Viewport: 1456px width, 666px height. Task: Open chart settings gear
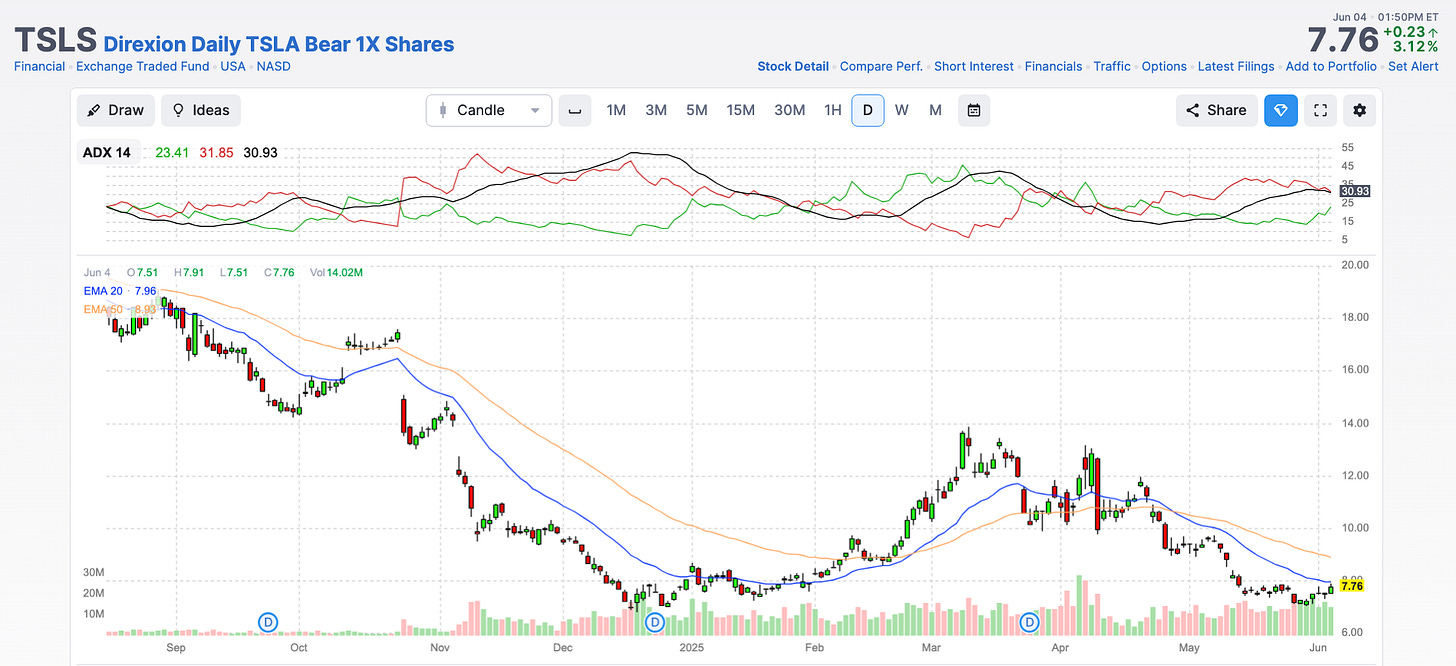coord(1359,110)
